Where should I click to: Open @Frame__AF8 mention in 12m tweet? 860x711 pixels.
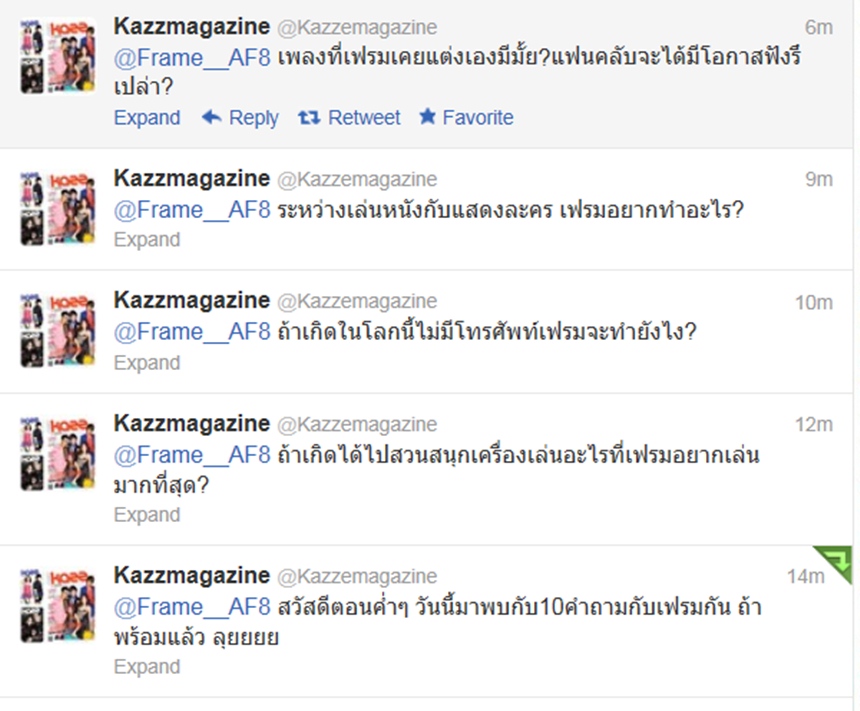192,455
